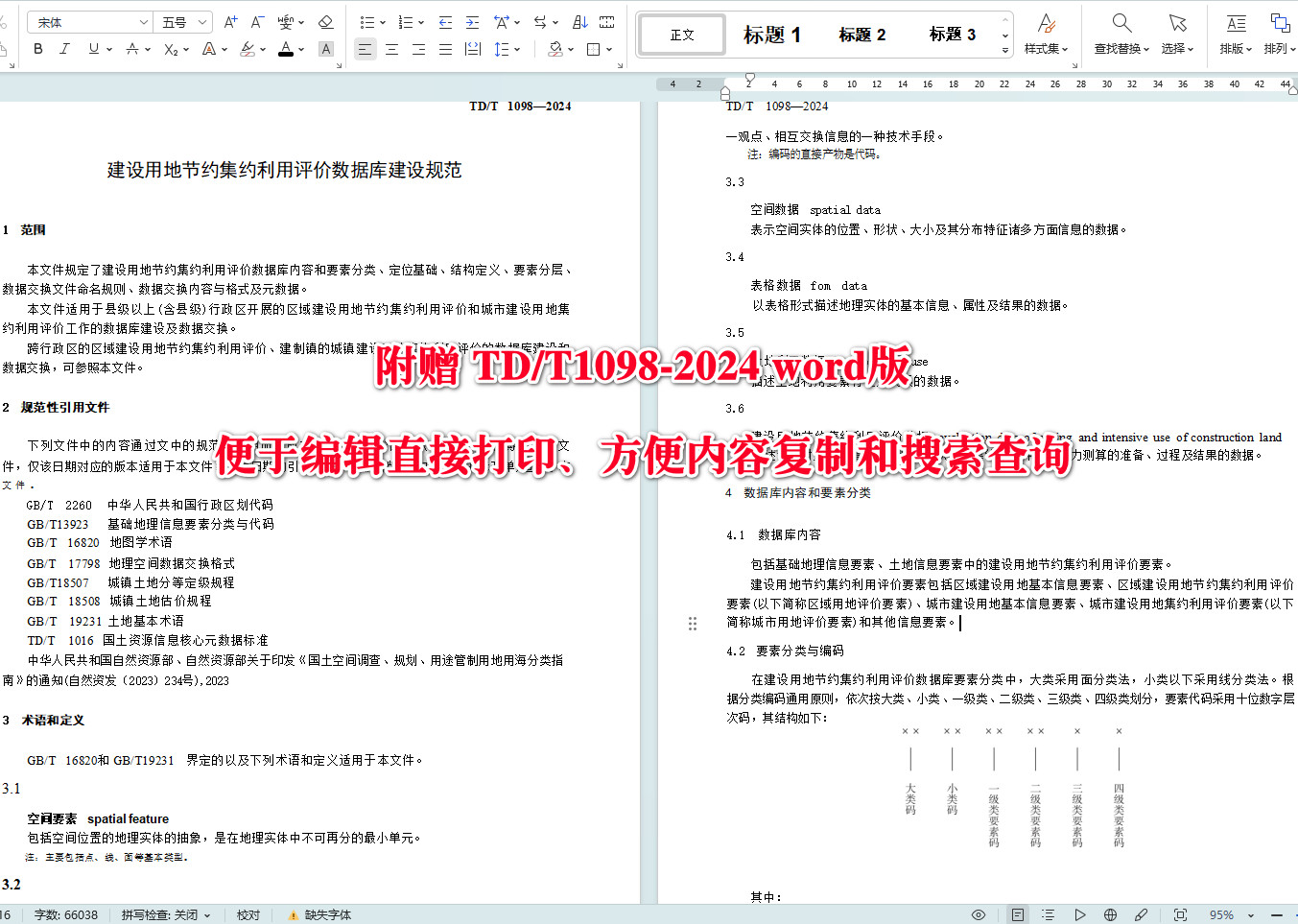1298x924 pixels.
Task: Toggle page layout view in status bar
Action: (1018, 914)
